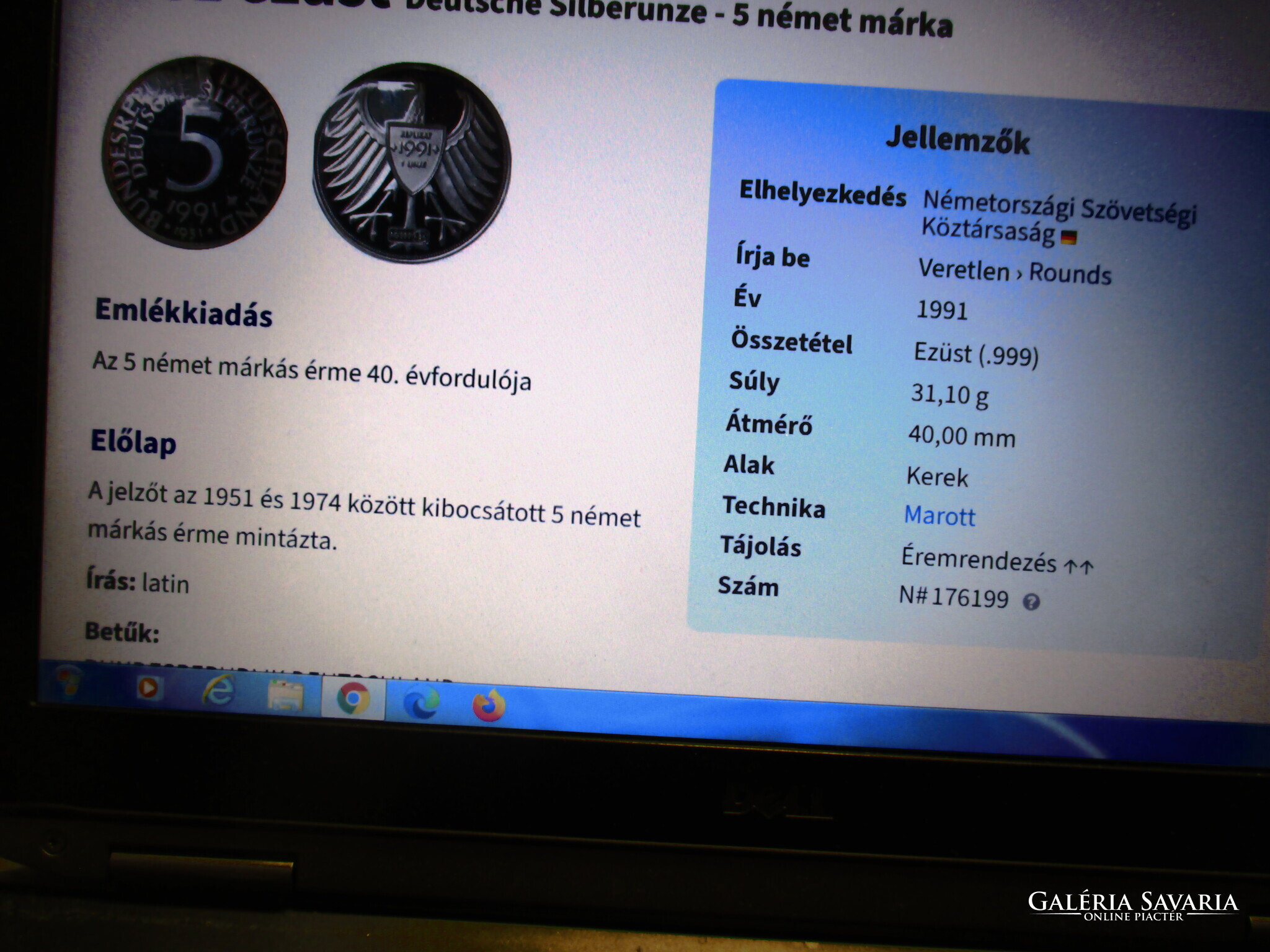View the coin reverse eagle image

tap(412, 162)
